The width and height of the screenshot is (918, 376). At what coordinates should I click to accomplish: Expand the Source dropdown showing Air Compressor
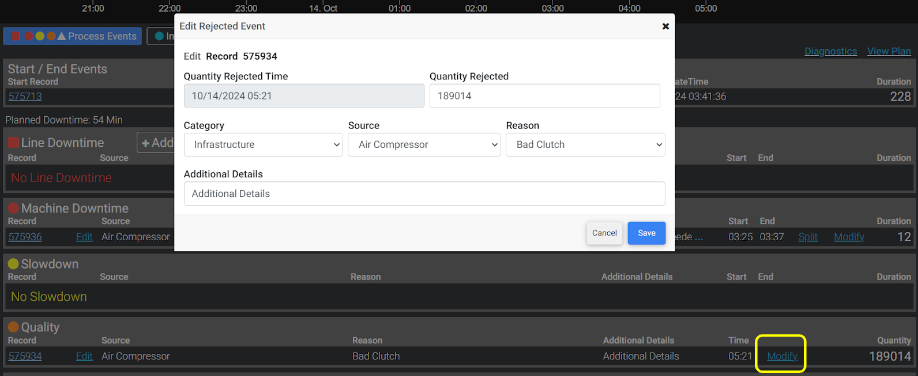424,145
